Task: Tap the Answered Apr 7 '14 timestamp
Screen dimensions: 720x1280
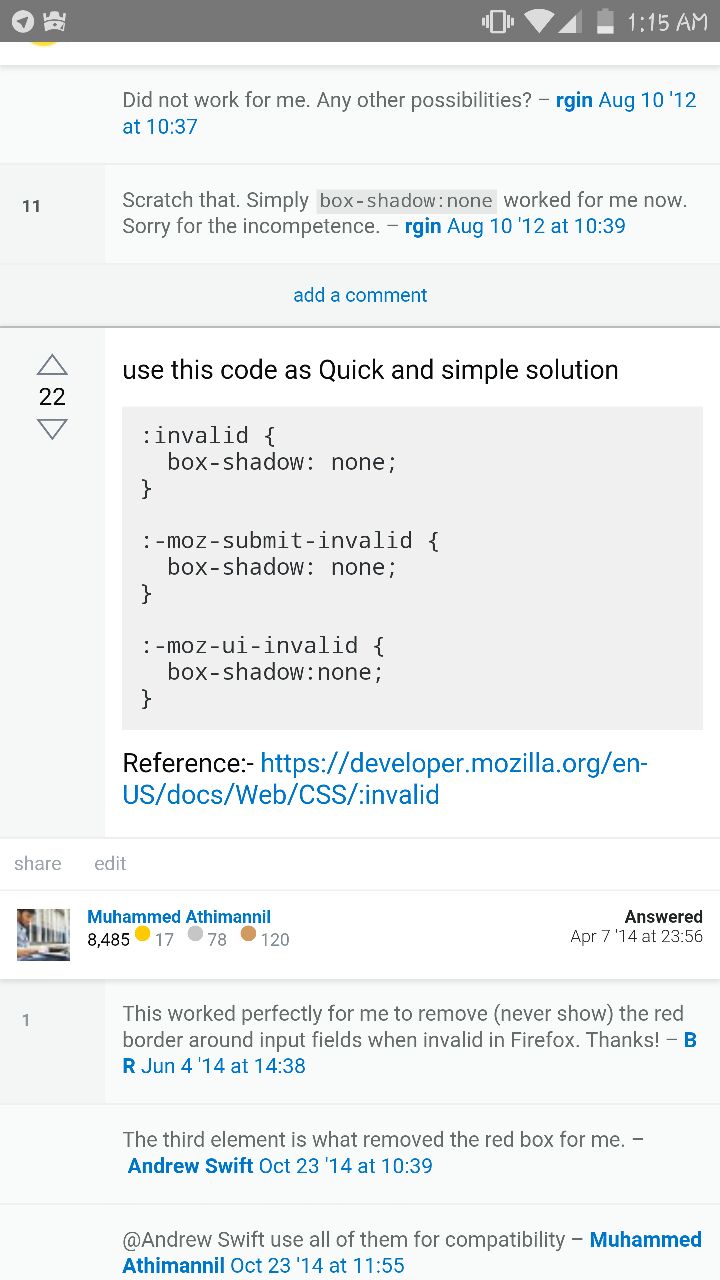Action: pos(636,936)
